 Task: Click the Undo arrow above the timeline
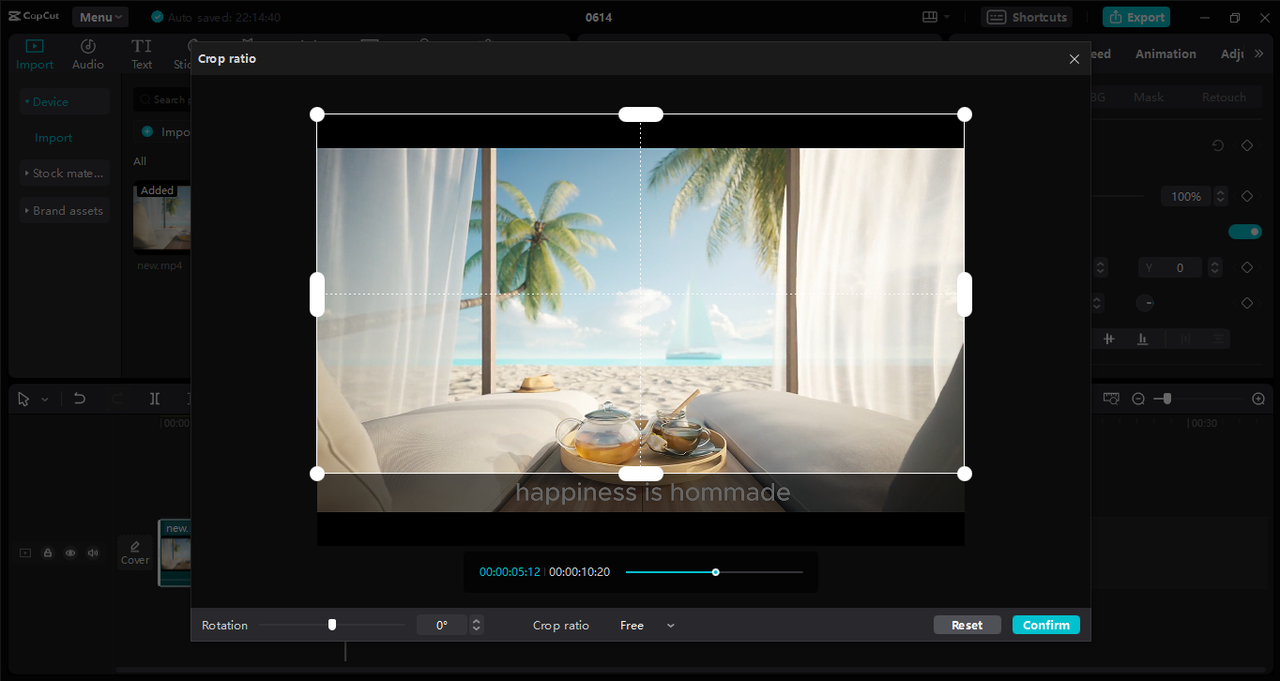pyautogui.click(x=79, y=398)
